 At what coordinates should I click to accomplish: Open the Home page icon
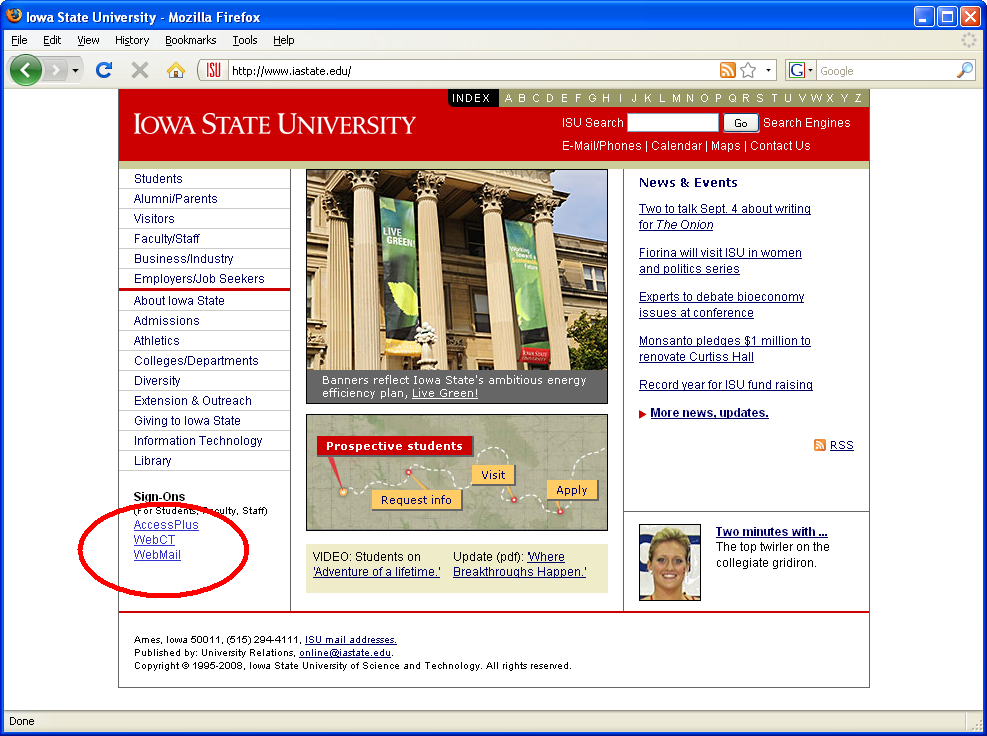pos(176,70)
